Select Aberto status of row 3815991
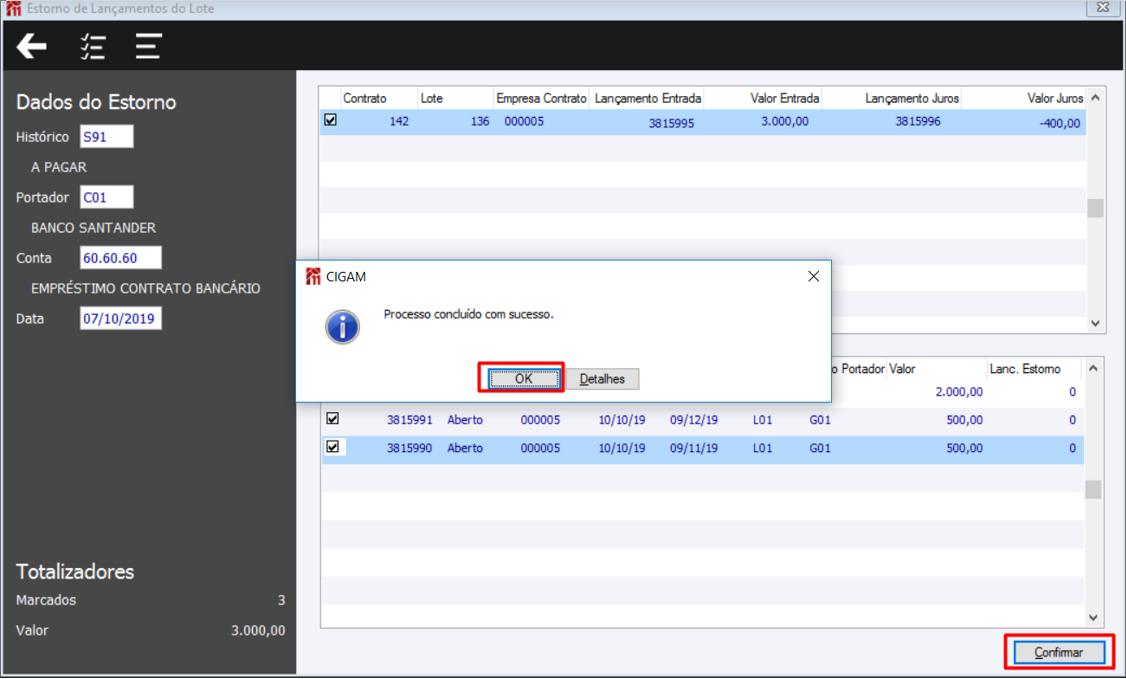 pyautogui.click(x=465, y=420)
